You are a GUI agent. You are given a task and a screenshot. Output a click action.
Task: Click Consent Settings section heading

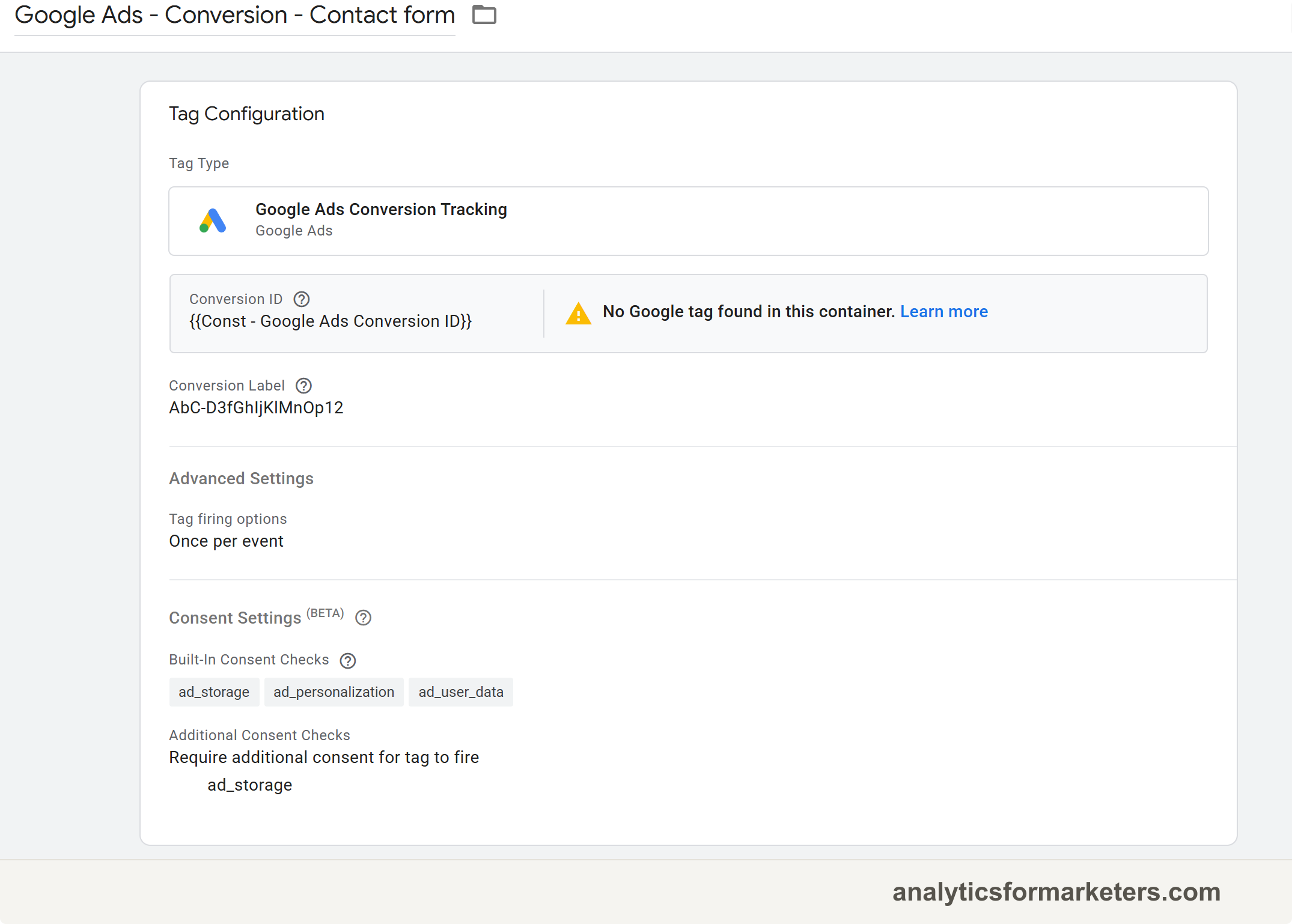click(x=235, y=618)
